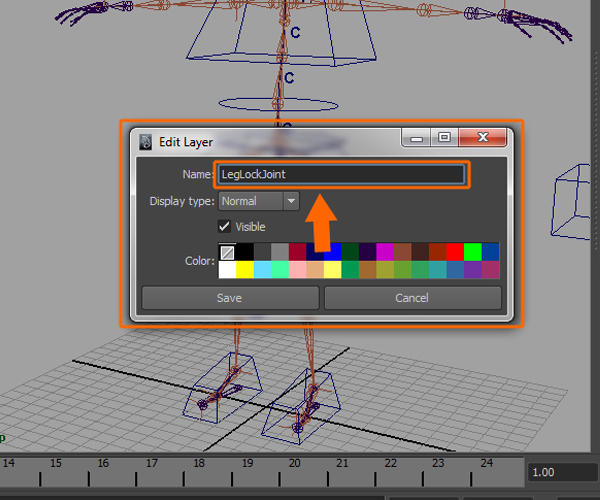Click the current frame field showing 1.00

coord(562,472)
